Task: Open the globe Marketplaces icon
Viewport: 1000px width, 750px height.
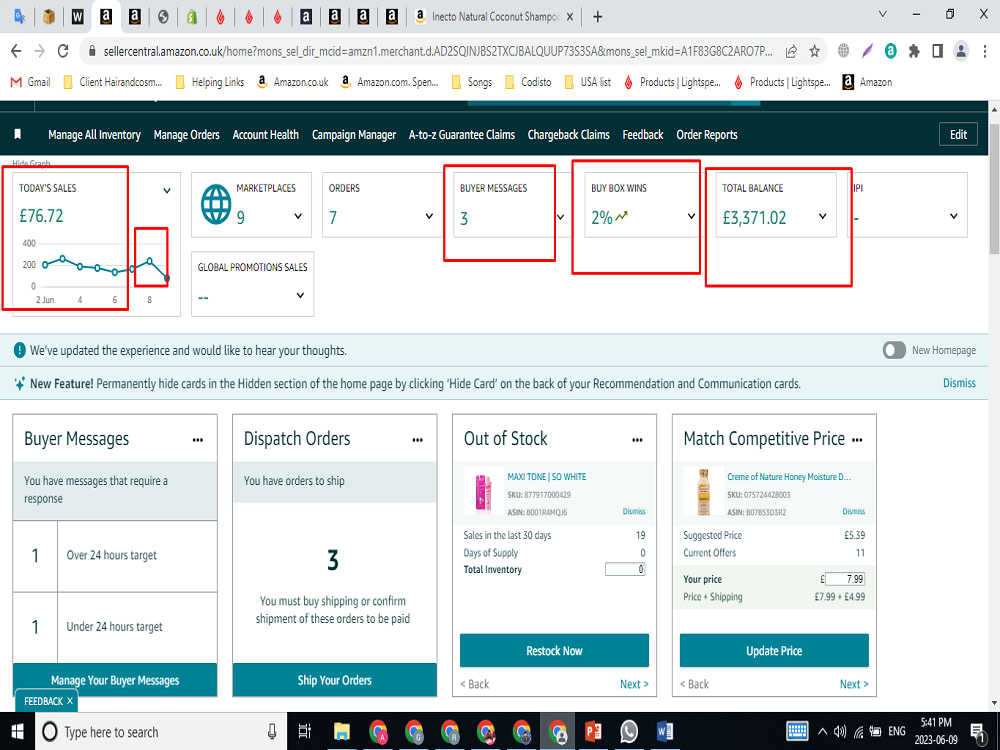Action: (x=216, y=205)
